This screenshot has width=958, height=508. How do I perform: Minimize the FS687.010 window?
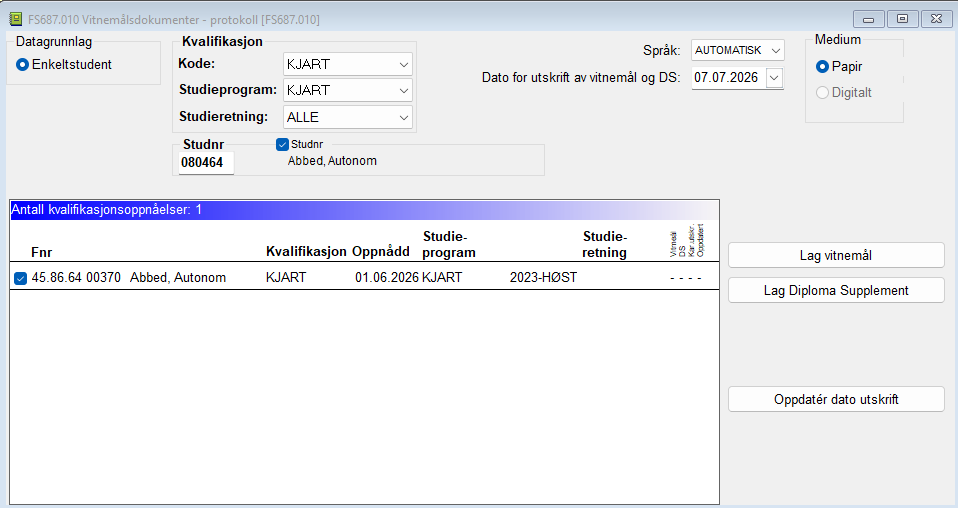click(868, 19)
